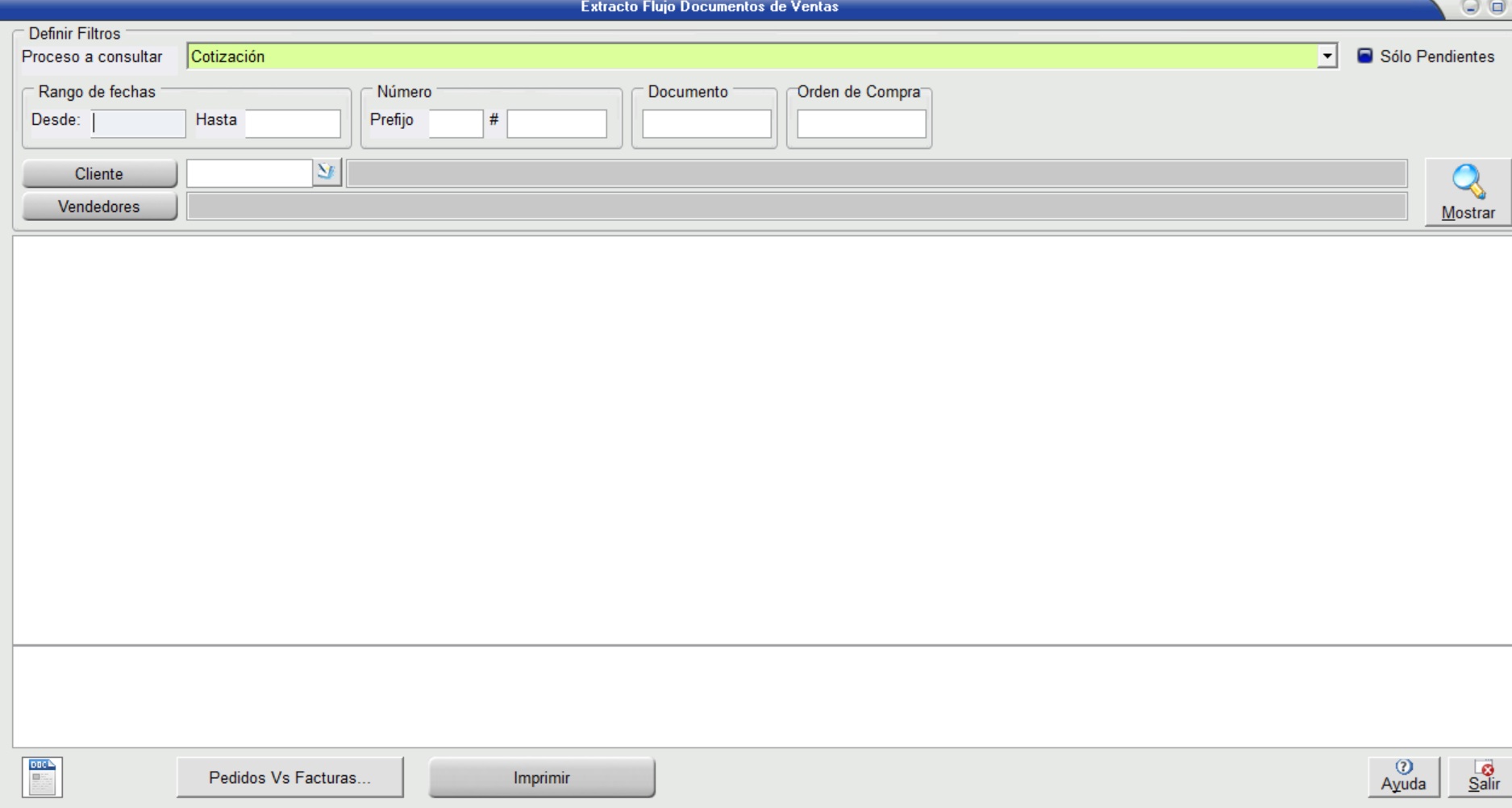This screenshot has height=808, width=1512.
Task: Click the Orden de Compra field
Action: click(x=861, y=123)
